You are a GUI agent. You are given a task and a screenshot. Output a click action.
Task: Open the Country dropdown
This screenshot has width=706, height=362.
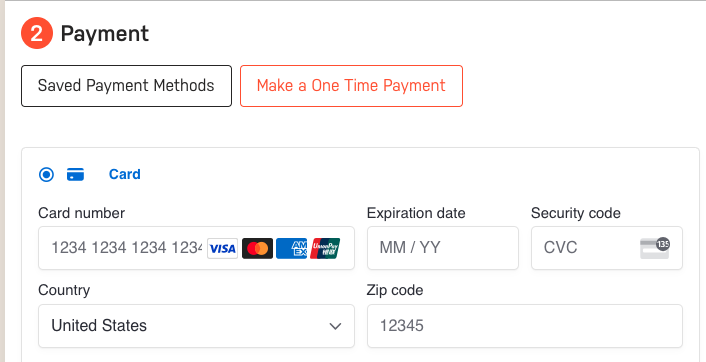(196, 326)
